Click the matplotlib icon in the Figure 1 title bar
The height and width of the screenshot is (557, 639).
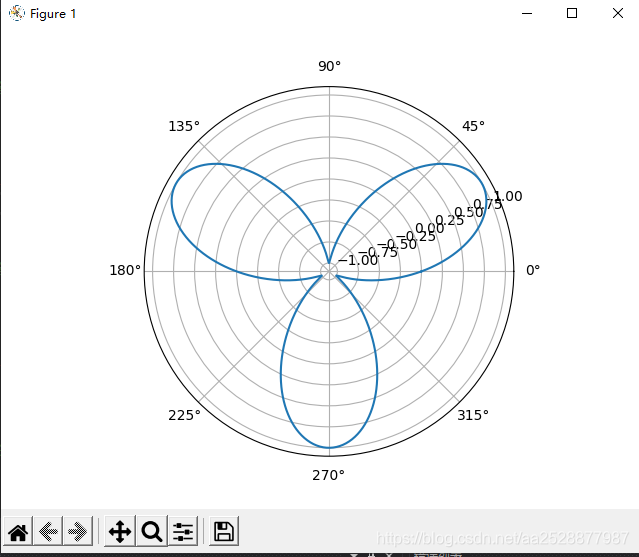[17, 13]
